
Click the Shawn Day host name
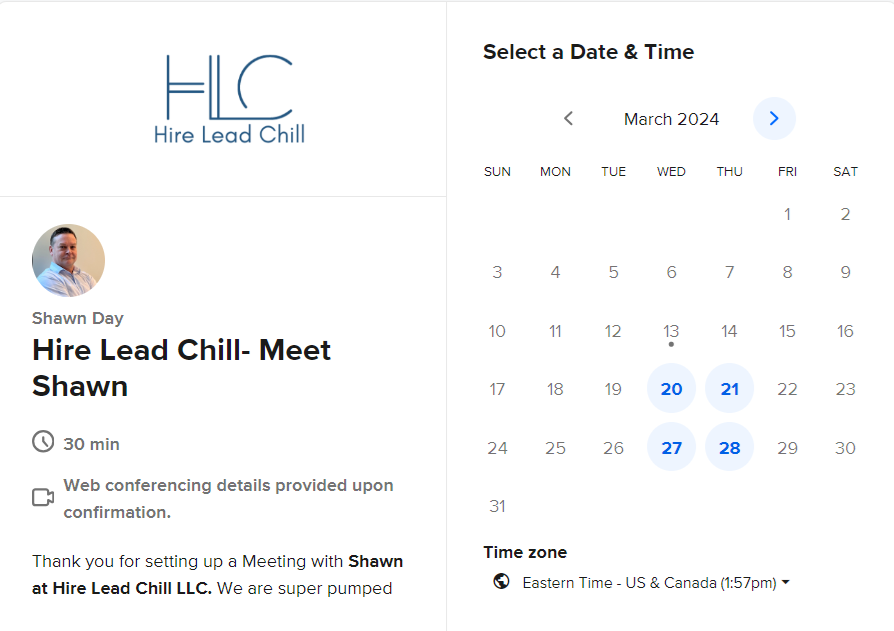click(78, 318)
